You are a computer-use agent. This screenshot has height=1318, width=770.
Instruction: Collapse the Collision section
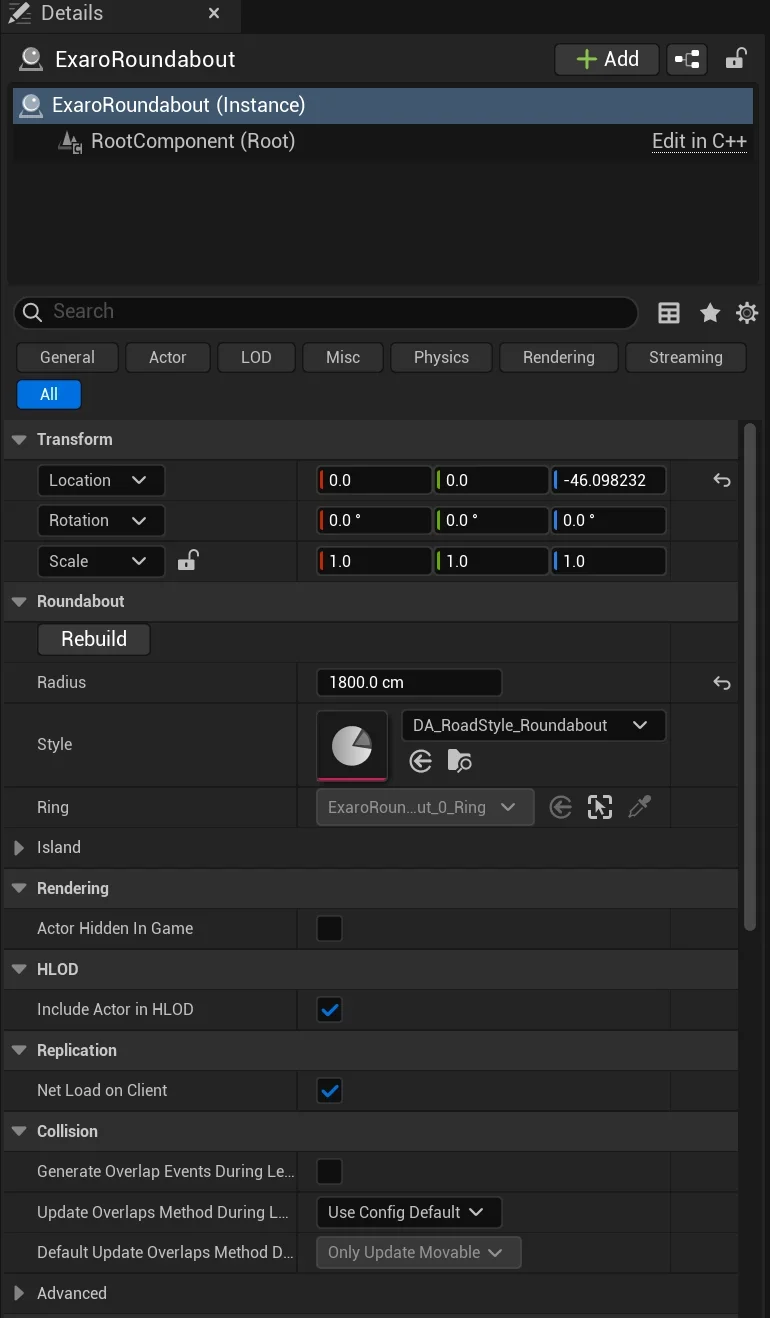pos(19,1132)
